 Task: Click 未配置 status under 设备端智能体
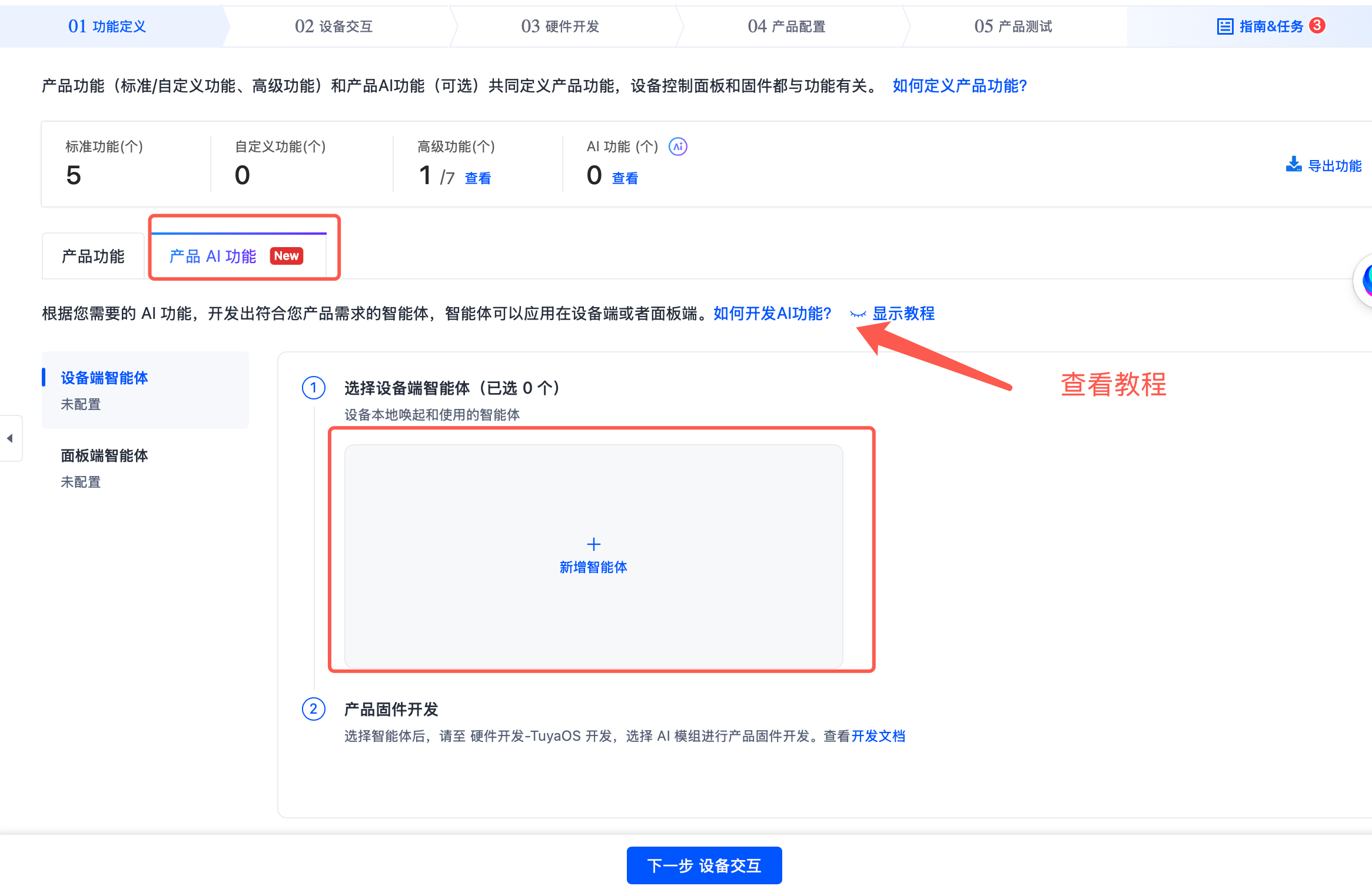[81, 404]
